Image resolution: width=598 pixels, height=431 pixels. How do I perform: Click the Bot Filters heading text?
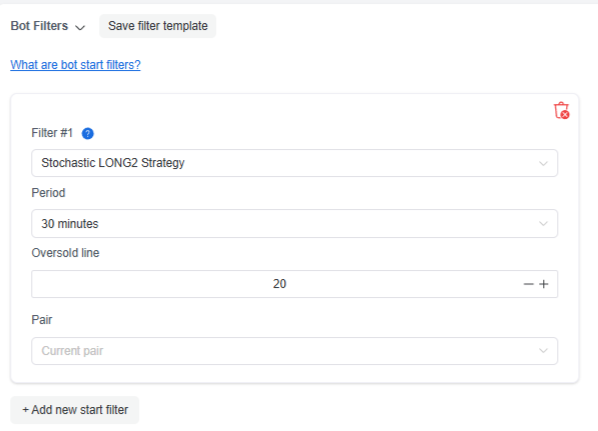[39, 26]
